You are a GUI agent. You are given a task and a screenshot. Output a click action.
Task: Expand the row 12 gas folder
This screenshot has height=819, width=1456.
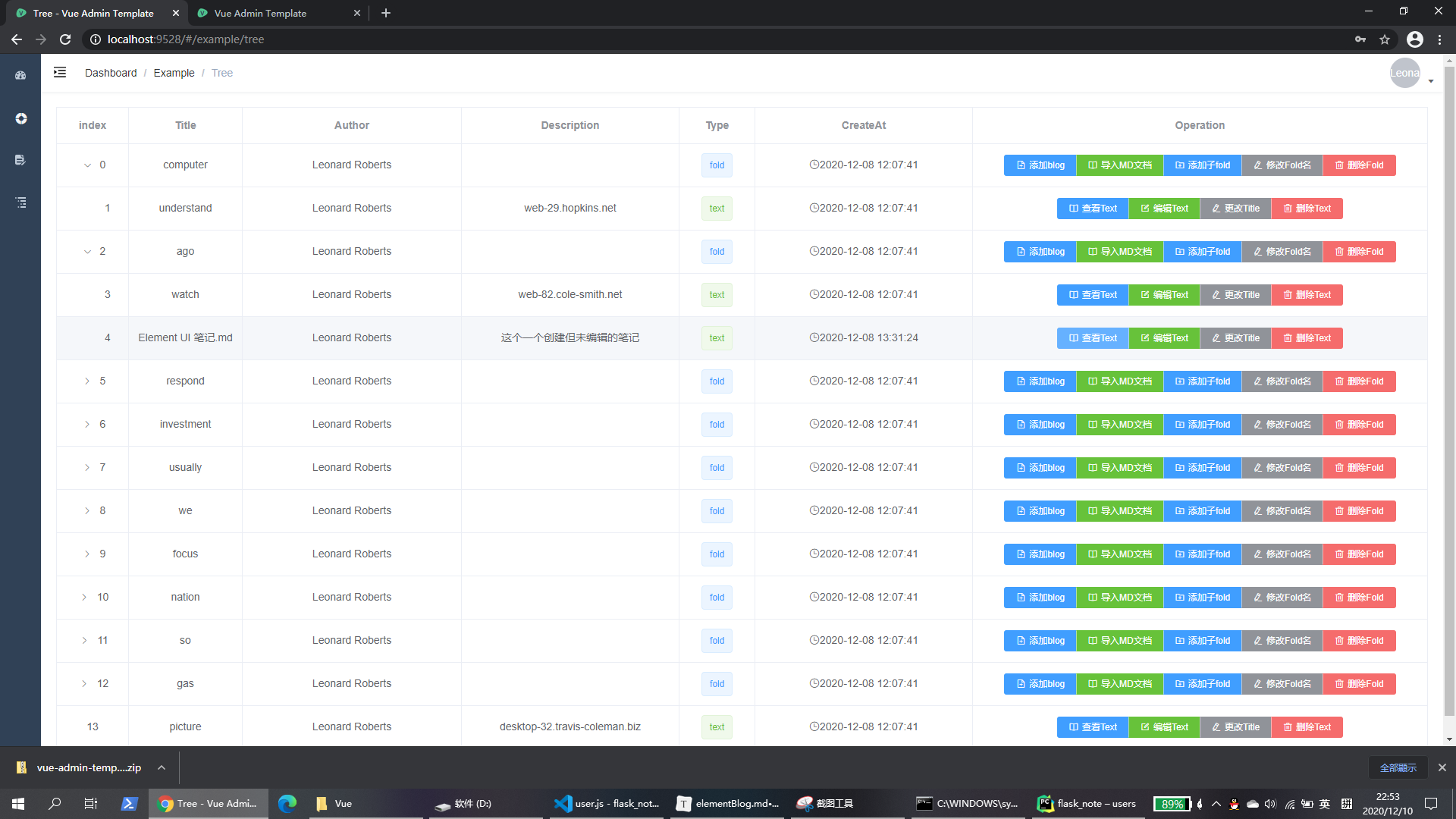[84, 684]
